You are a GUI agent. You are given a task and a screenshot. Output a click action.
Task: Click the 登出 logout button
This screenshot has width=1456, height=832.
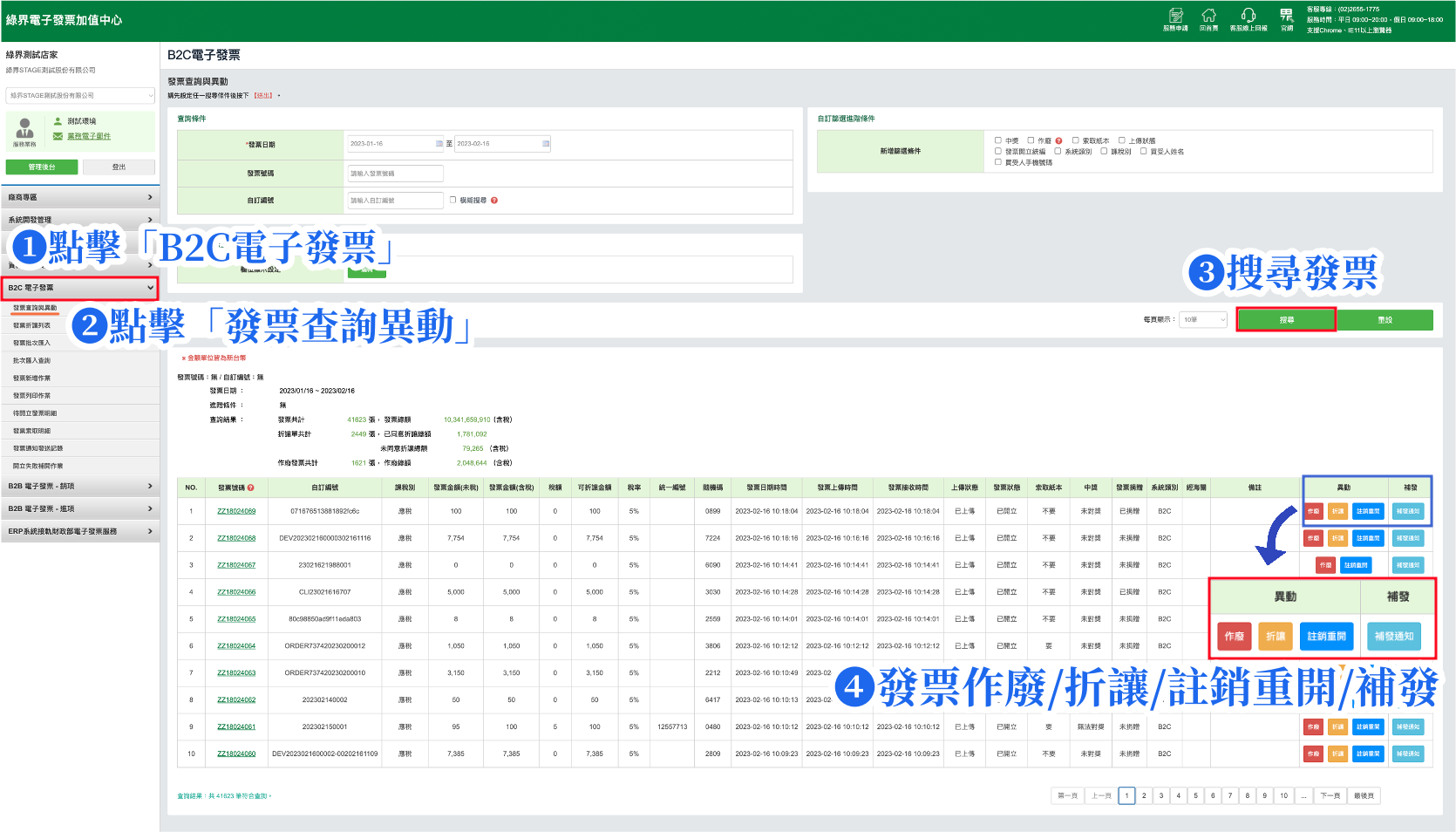[119, 167]
